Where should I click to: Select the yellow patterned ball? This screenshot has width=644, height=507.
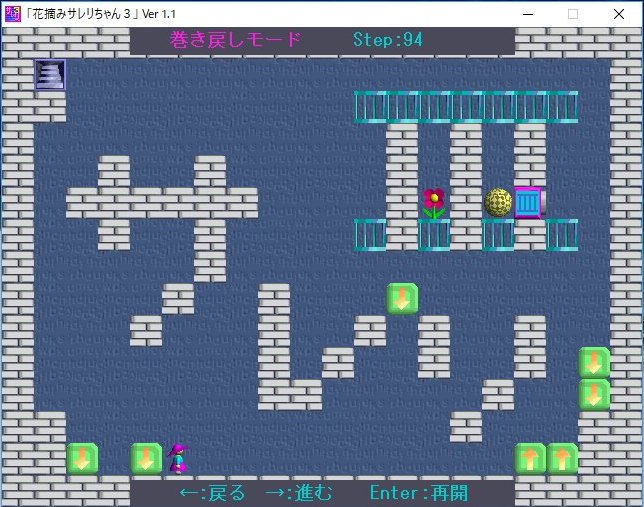[498, 203]
